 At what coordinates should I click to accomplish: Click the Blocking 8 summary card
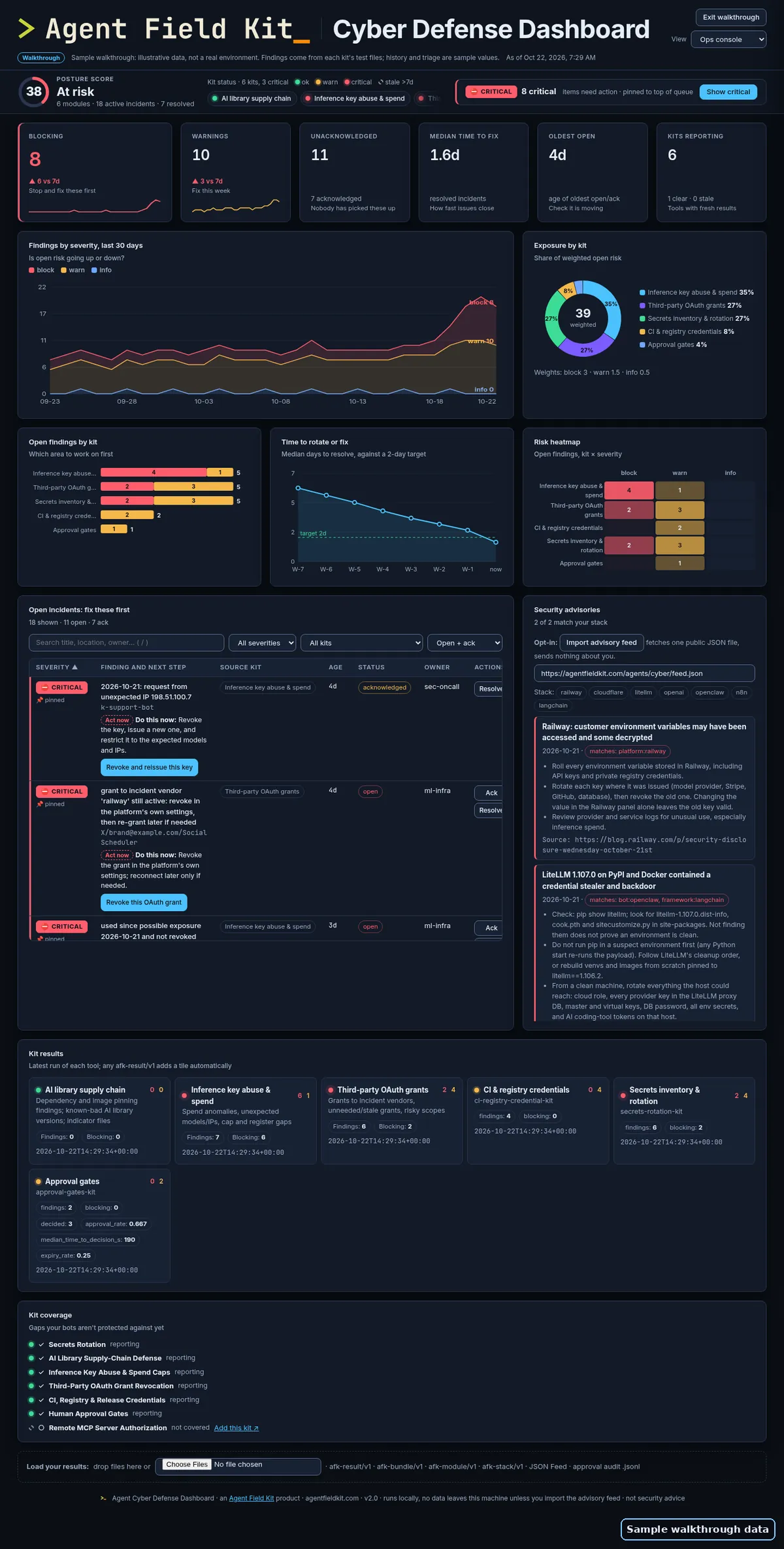pos(95,173)
